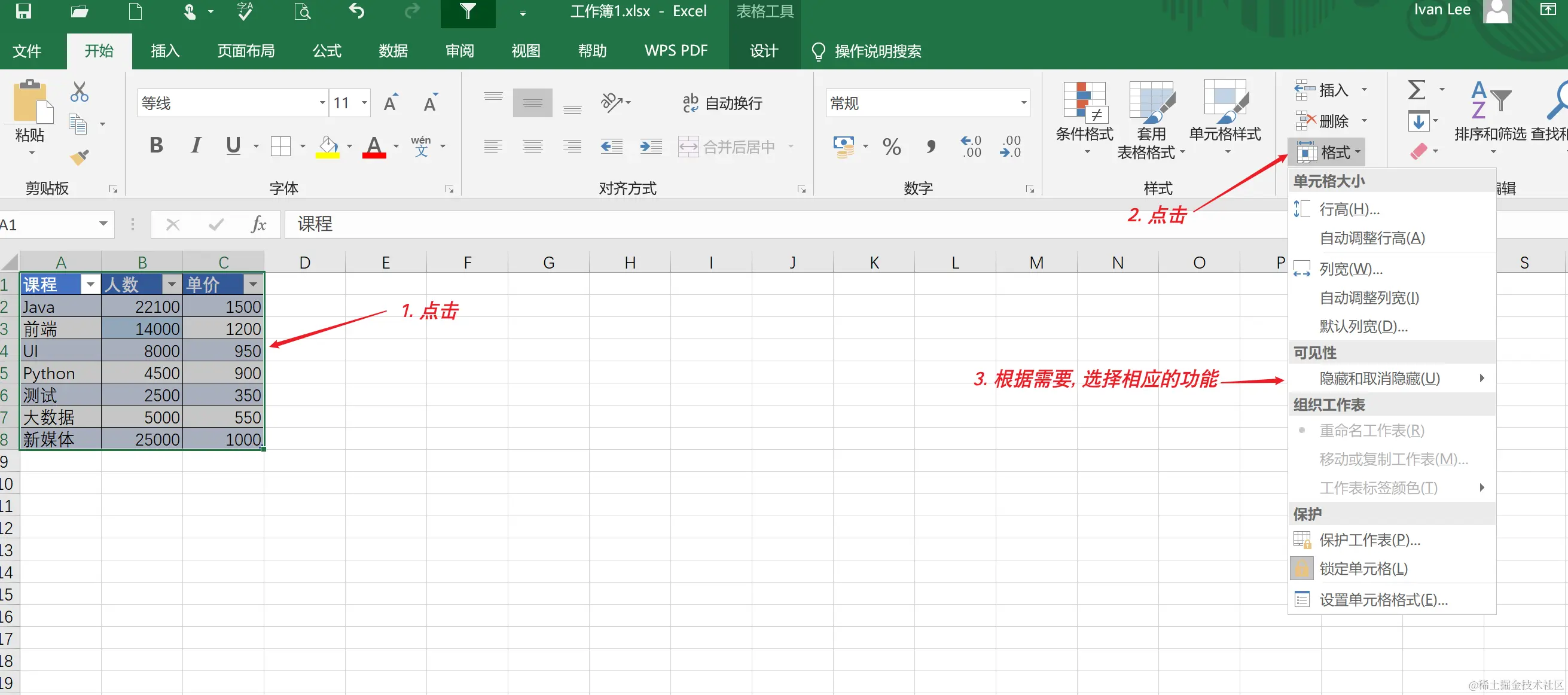The width and height of the screenshot is (1568, 695).
Task: Click 设置单元格格式 menu item
Action: tap(1383, 599)
